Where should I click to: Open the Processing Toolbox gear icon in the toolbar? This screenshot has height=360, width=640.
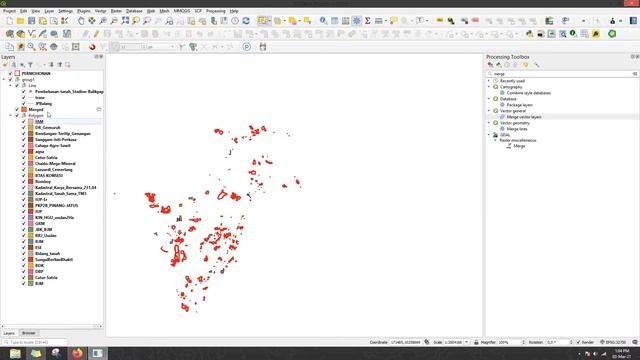click(x=356, y=20)
